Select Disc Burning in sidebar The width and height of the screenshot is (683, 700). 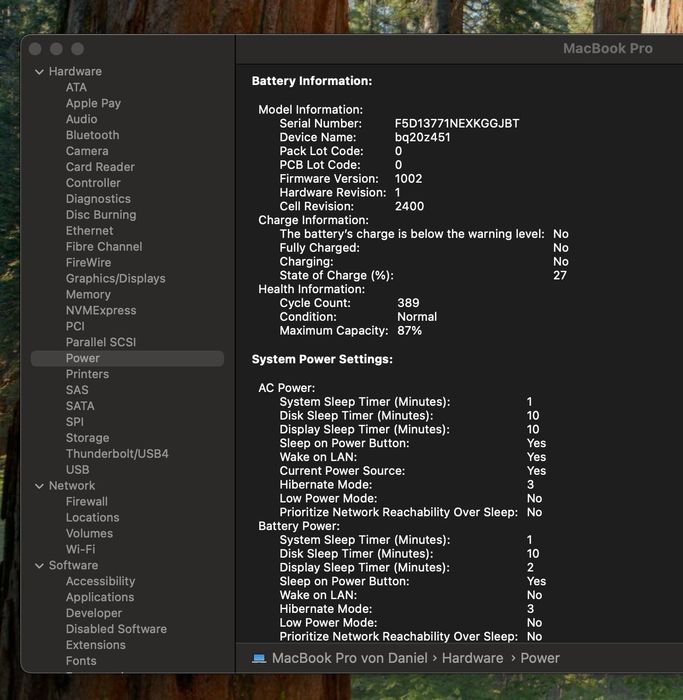pos(101,215)
